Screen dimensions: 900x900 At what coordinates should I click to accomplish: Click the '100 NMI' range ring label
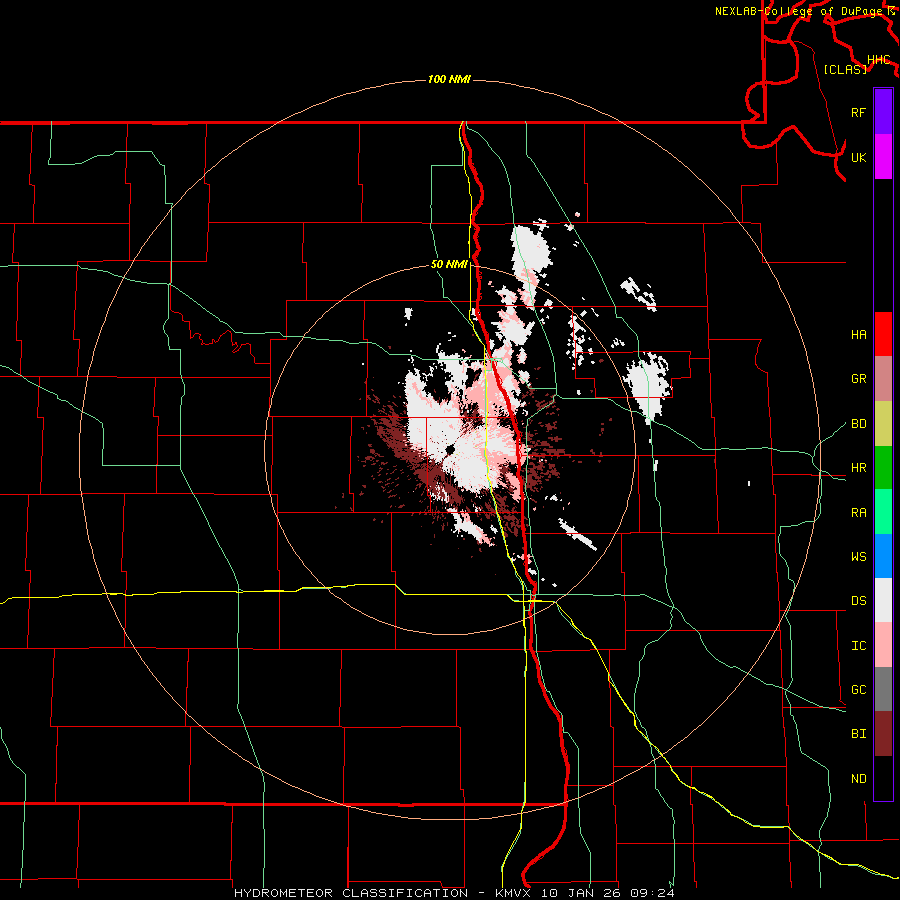[x=449, y=79]
